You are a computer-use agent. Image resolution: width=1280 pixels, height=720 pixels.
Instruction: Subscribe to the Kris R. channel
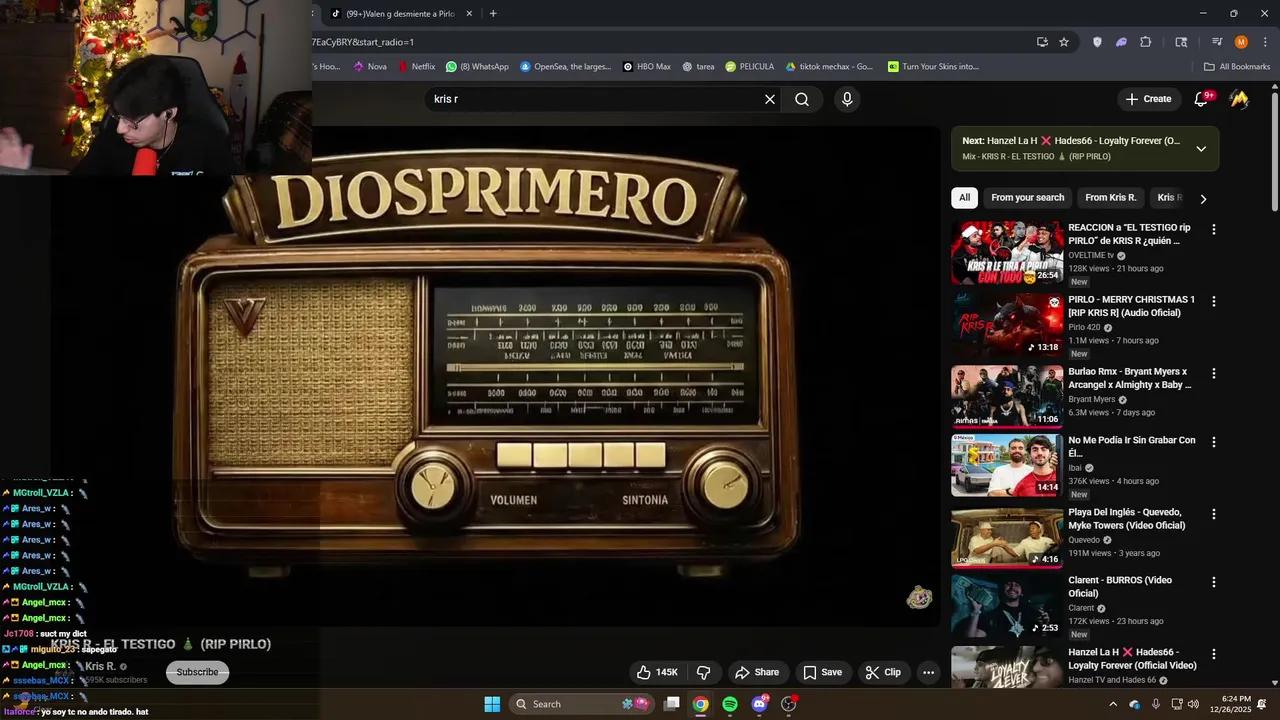(x=197, y=672)
